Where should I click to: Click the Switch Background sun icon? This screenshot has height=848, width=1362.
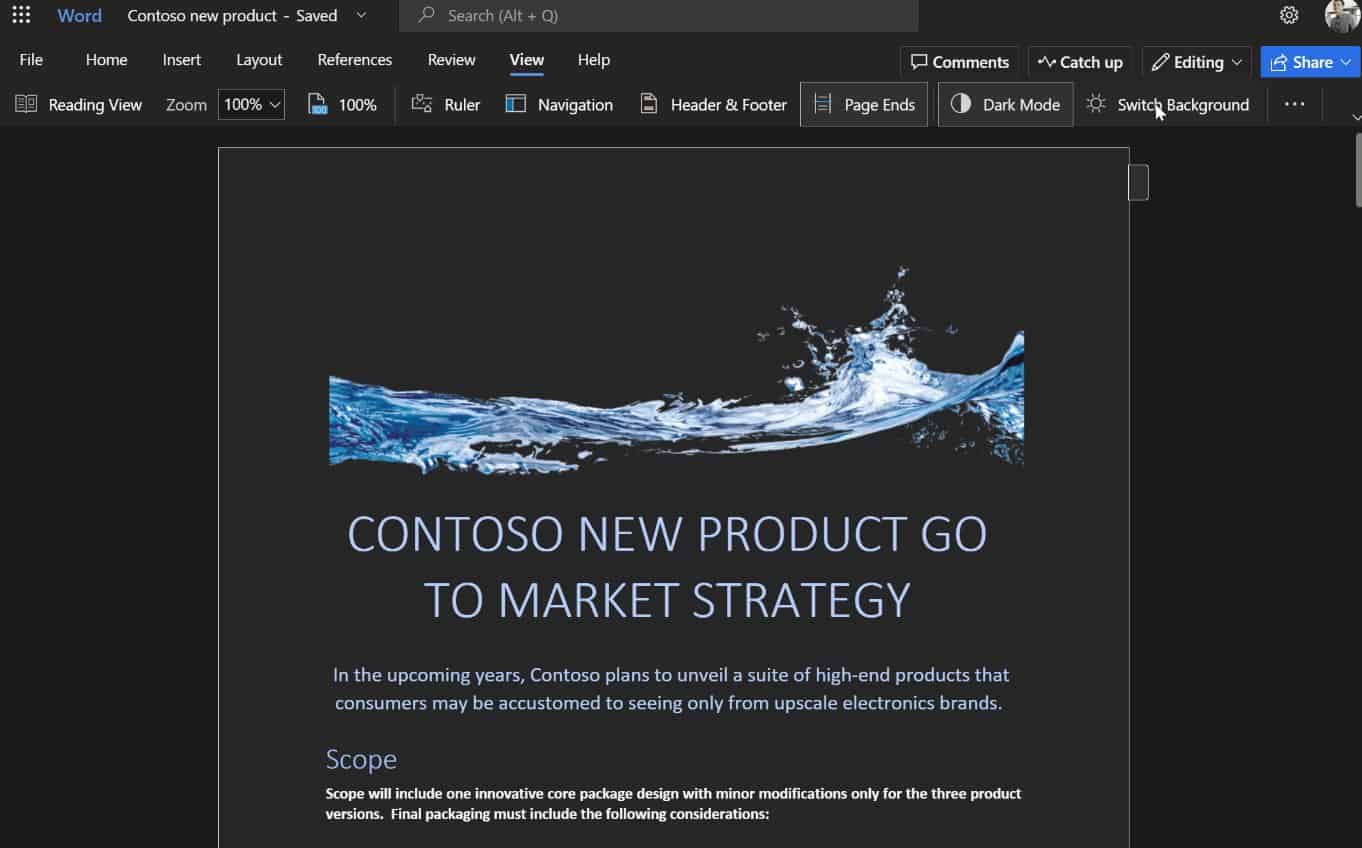[1096, 104]
